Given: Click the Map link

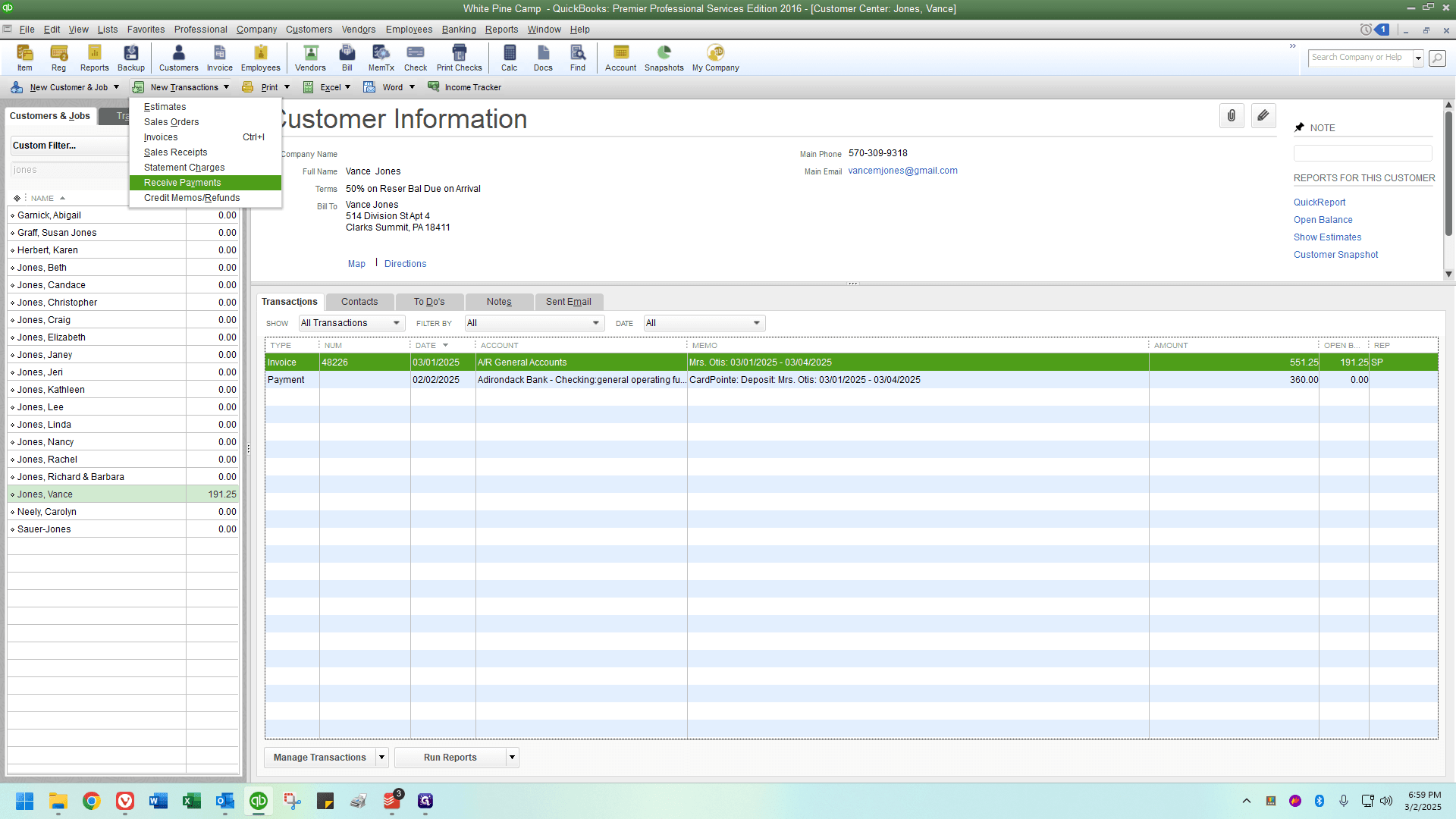Looking at the screenshot, I should coord(356,264).
